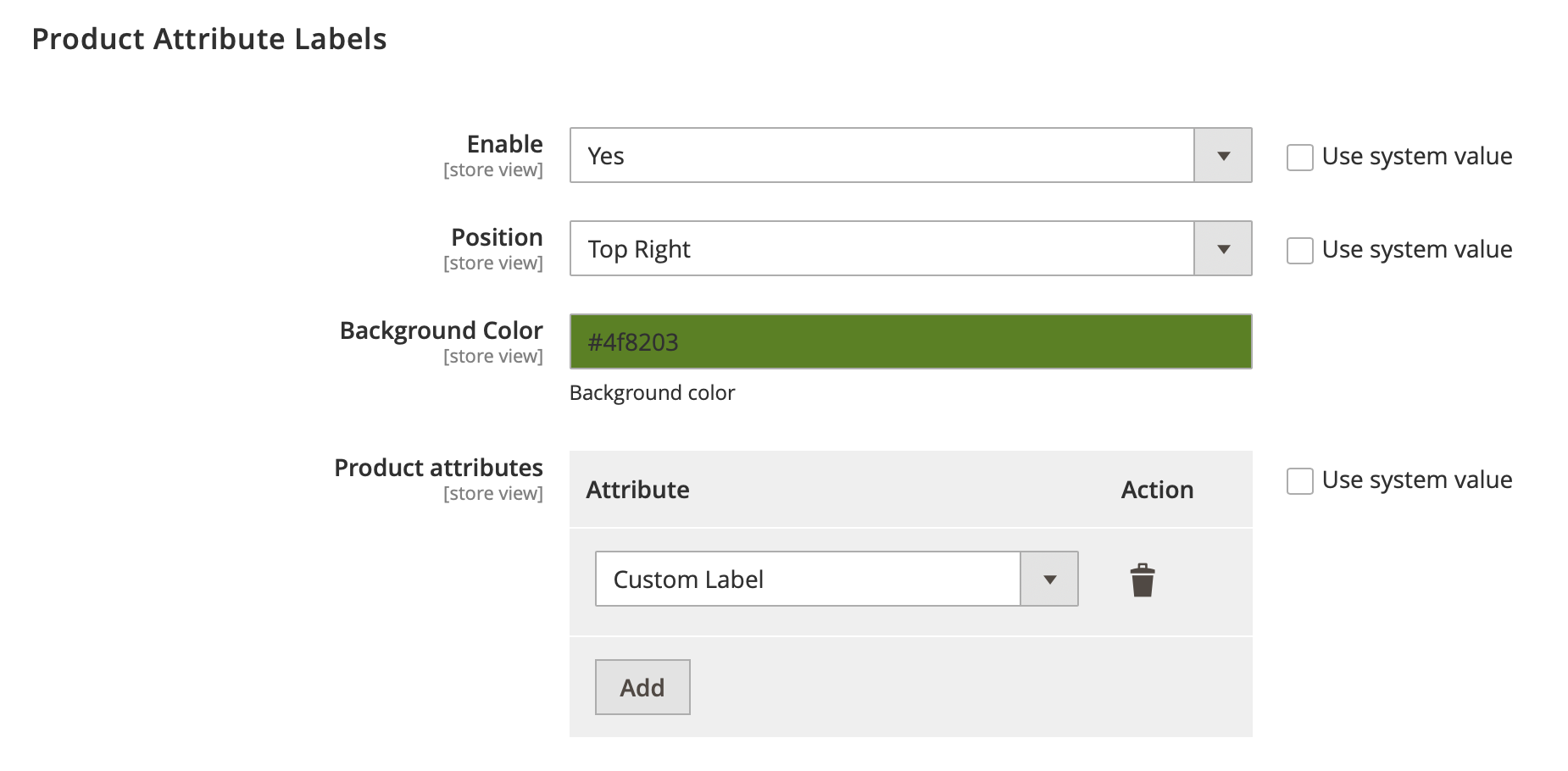Click the Action column header

click(x=1157, y=490)
